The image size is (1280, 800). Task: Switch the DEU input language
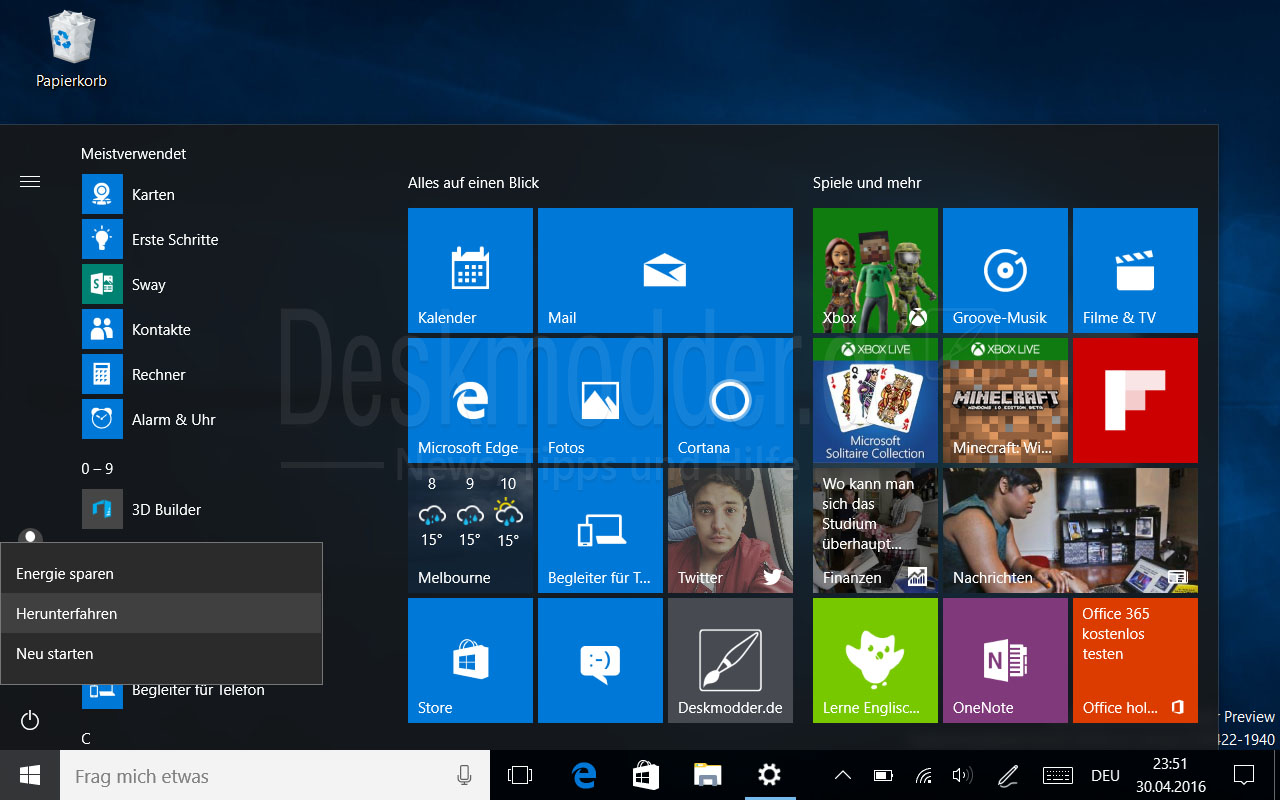(1105, 776)
